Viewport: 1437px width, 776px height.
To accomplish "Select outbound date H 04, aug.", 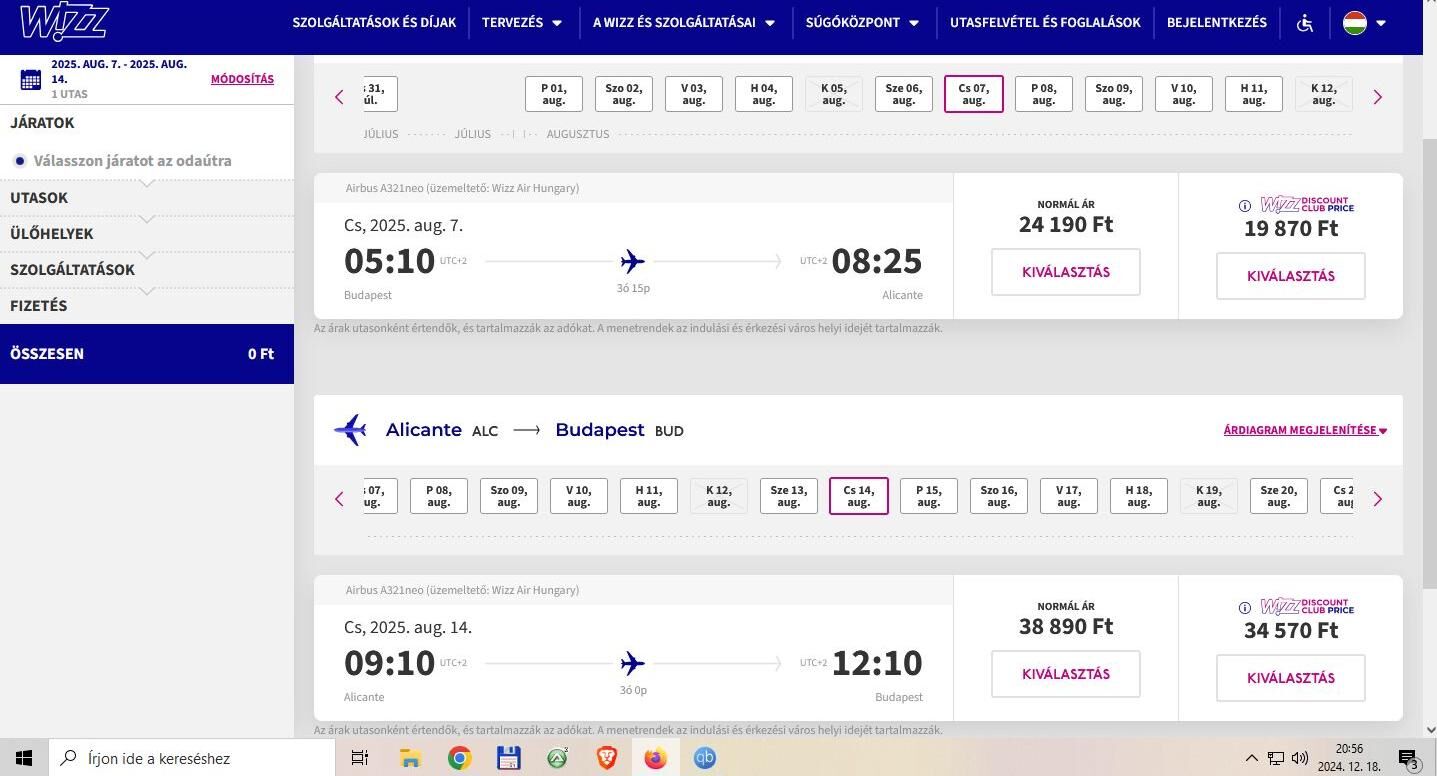I will [764, 94].
